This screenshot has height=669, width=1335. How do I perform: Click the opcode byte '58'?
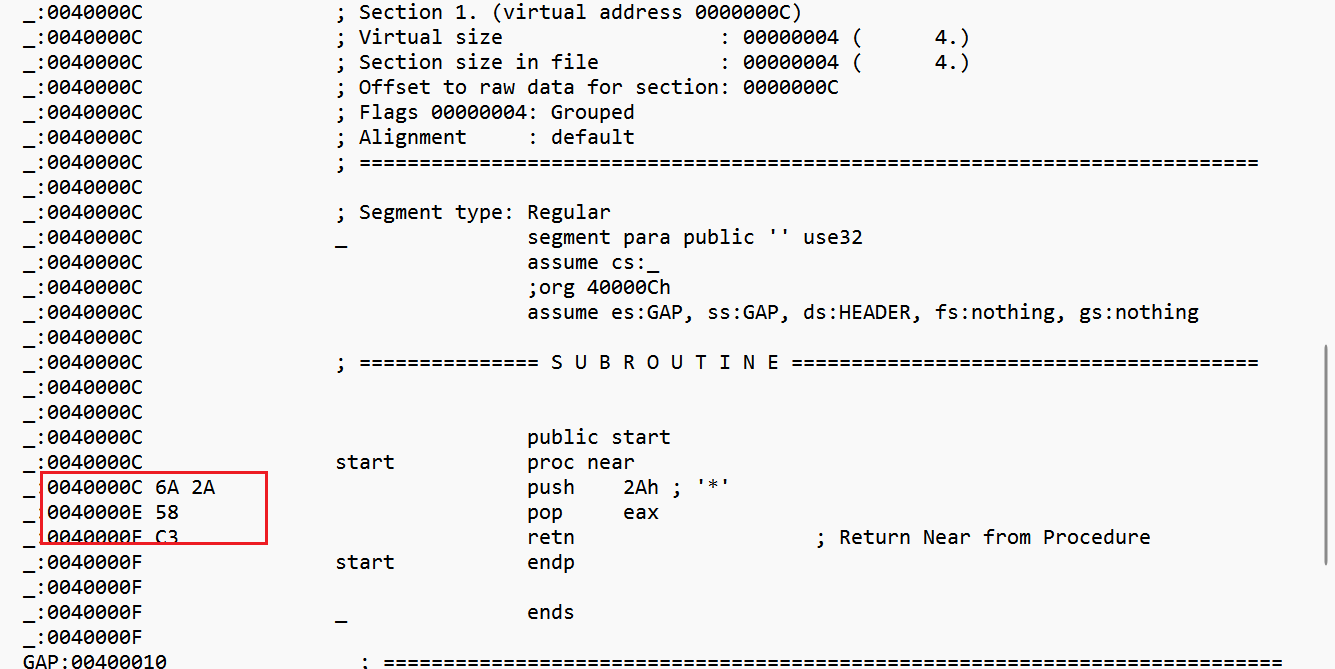coord(167,512)
